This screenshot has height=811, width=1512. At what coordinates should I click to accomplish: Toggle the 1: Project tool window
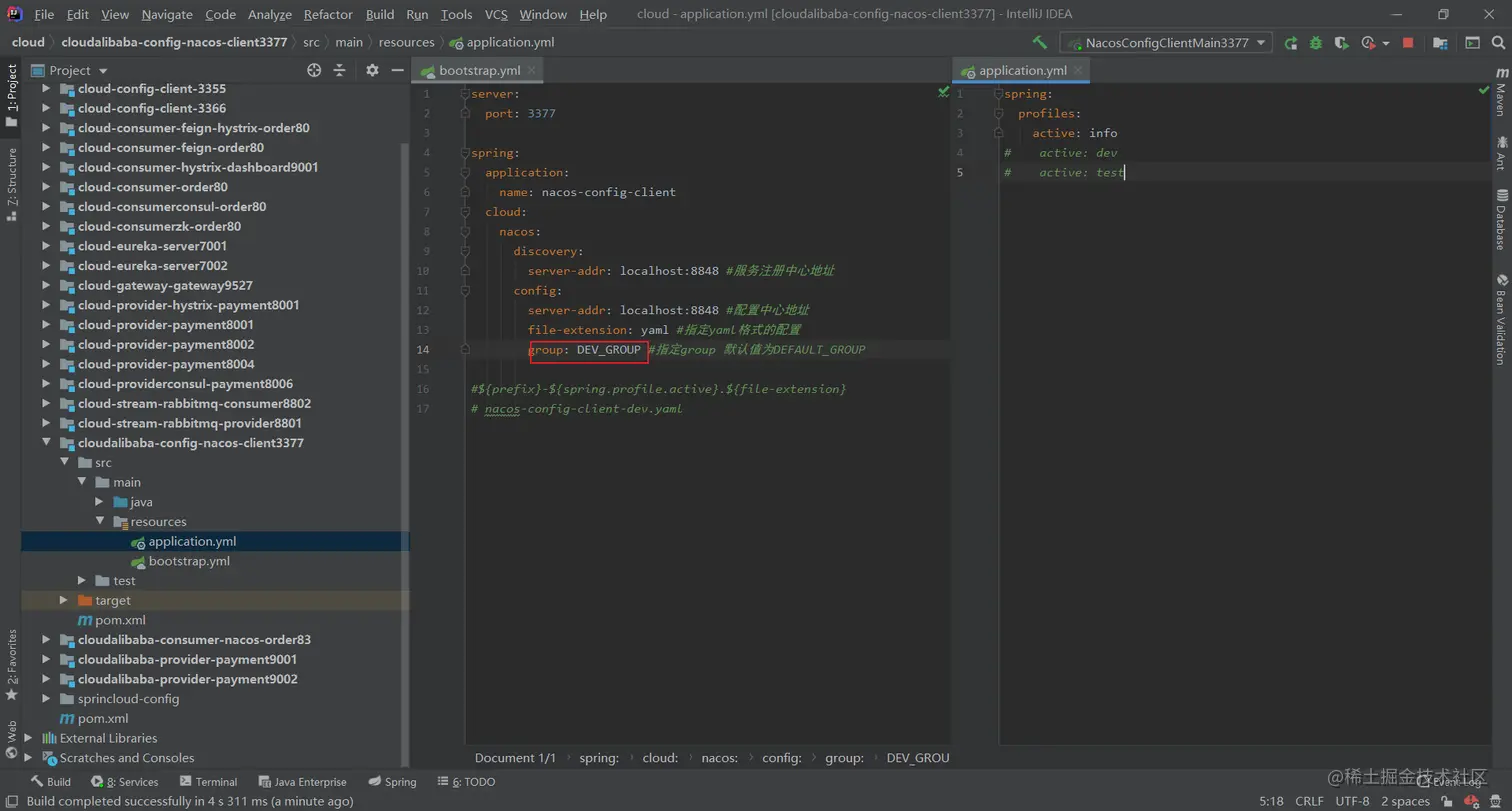[x=11, y=96]
